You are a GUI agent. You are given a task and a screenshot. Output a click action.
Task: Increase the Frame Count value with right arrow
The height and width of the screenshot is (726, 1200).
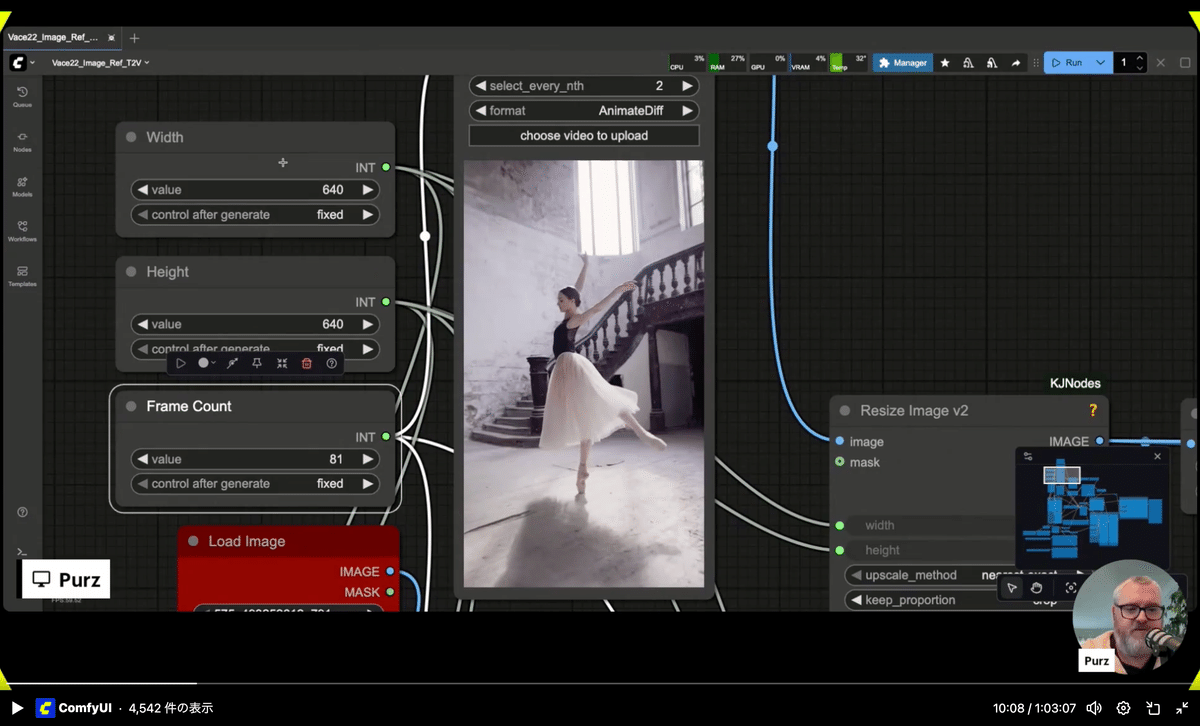point(368,460)
